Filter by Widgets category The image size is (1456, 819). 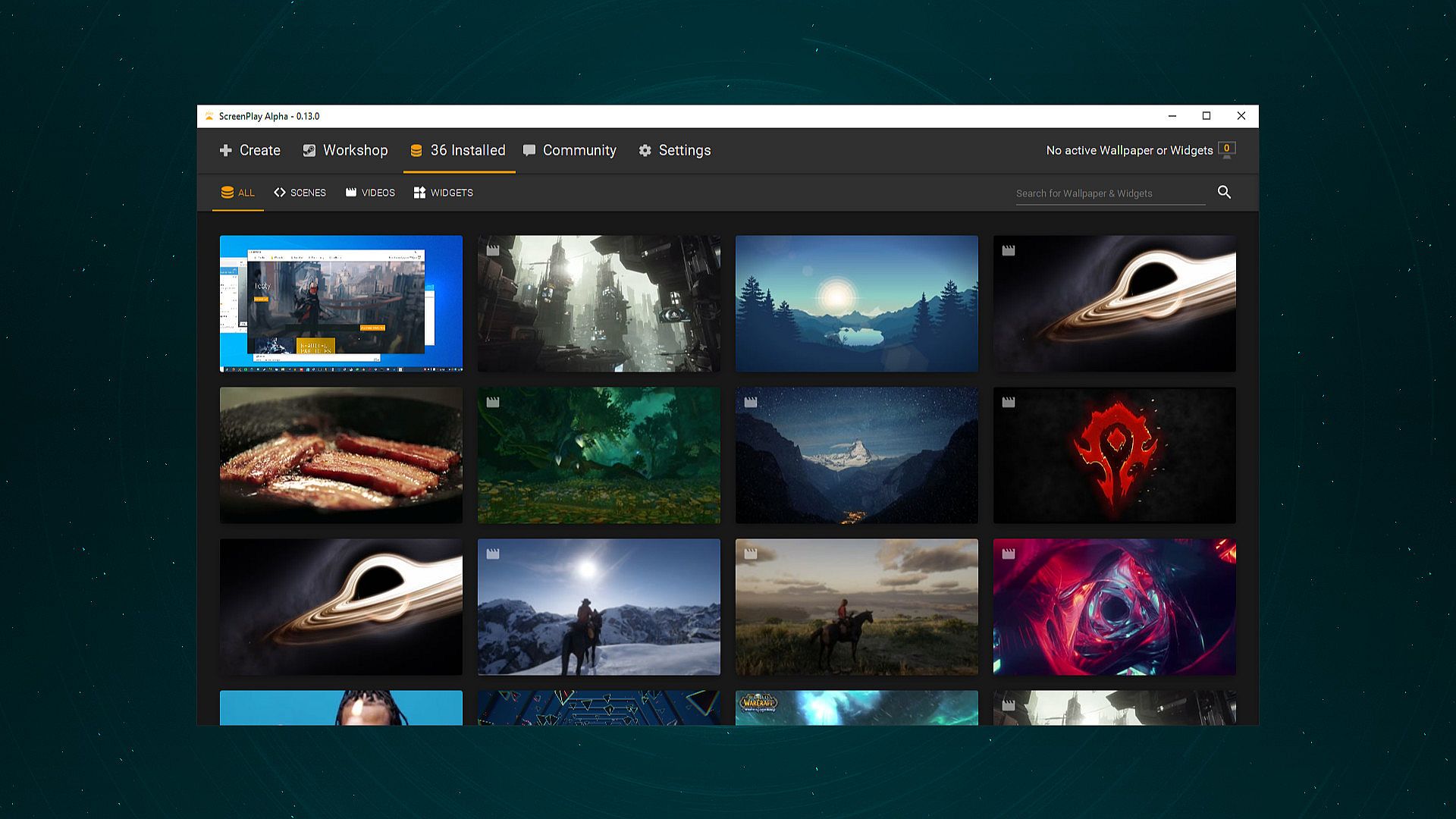443,193
